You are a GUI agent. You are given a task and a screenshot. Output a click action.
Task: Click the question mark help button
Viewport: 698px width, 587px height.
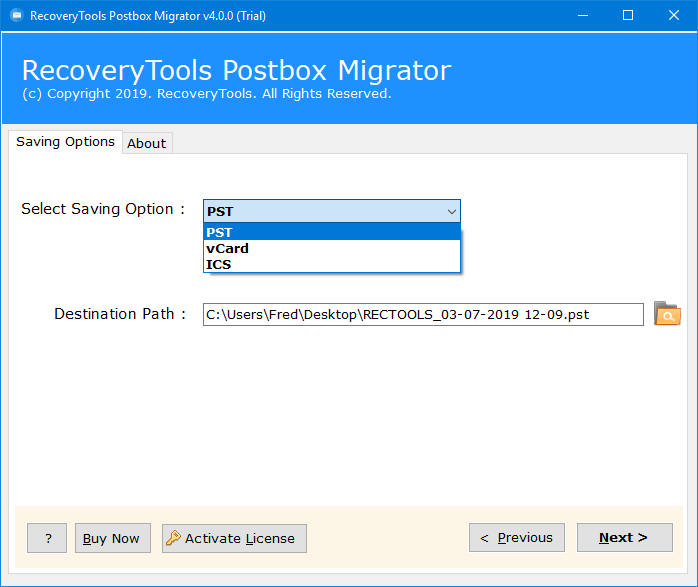tap(47, 538)
